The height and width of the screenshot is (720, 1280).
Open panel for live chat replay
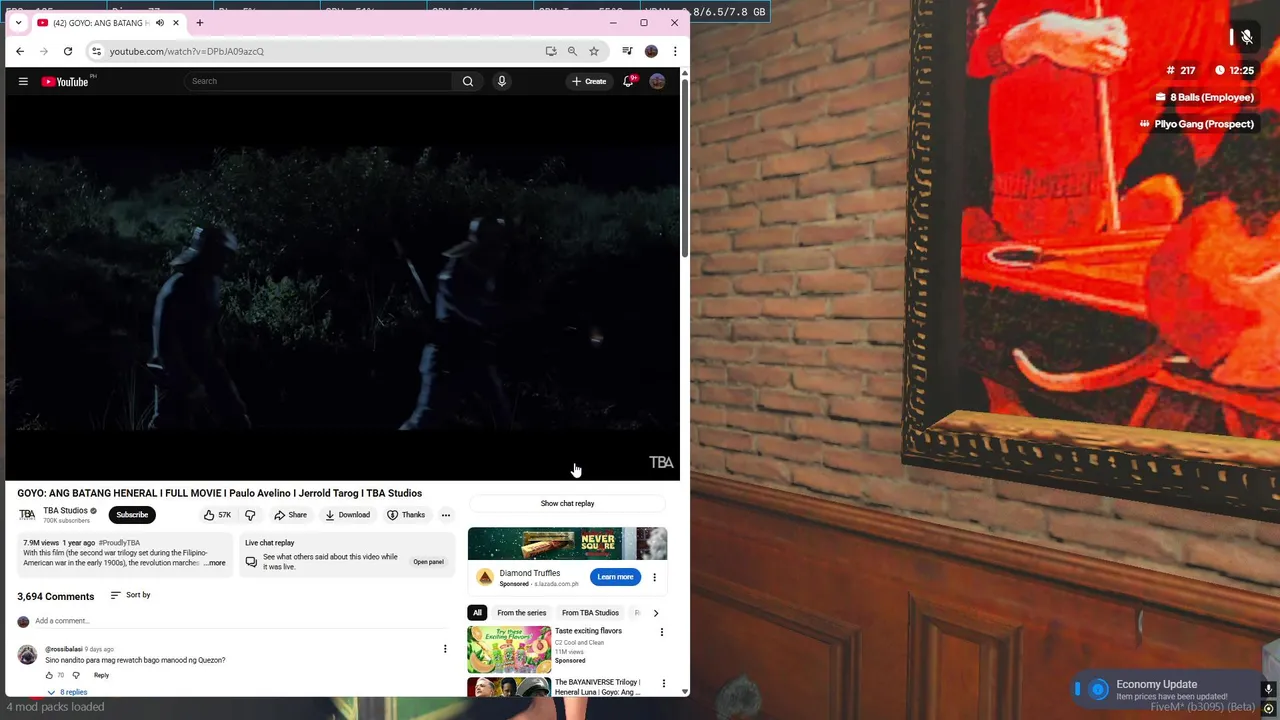[x=428, y=562]
